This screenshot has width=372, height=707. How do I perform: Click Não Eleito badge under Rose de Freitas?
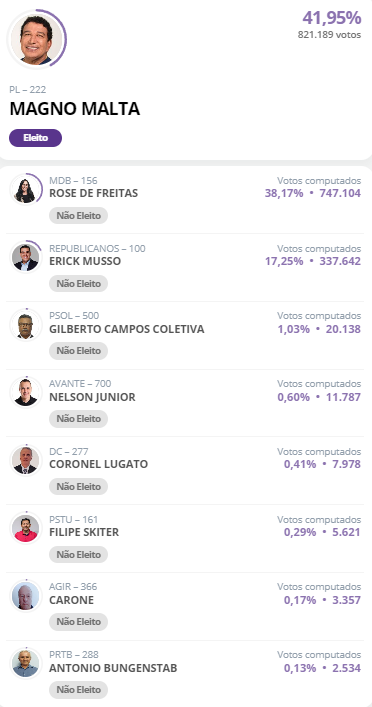(x=78, y=216)
